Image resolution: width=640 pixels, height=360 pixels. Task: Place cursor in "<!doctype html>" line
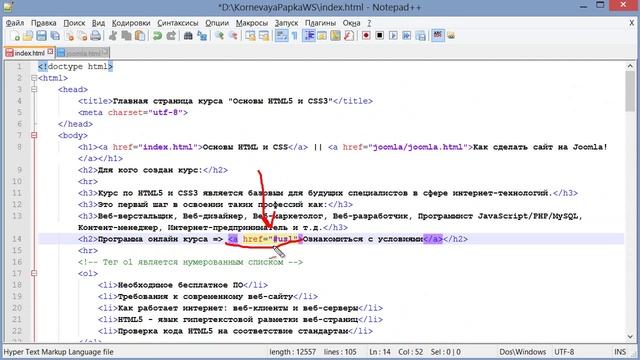pyautogui.click(x=76, y=67)
